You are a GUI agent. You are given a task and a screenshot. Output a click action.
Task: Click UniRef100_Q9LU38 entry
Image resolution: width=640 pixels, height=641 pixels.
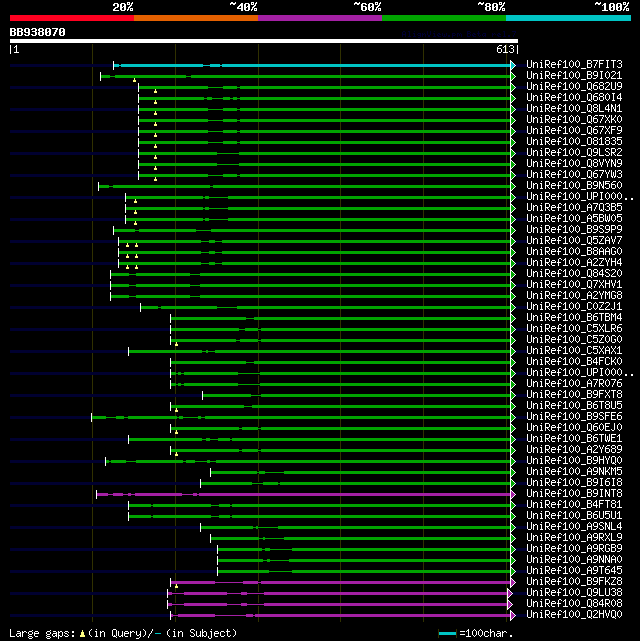tap(574, 593)
